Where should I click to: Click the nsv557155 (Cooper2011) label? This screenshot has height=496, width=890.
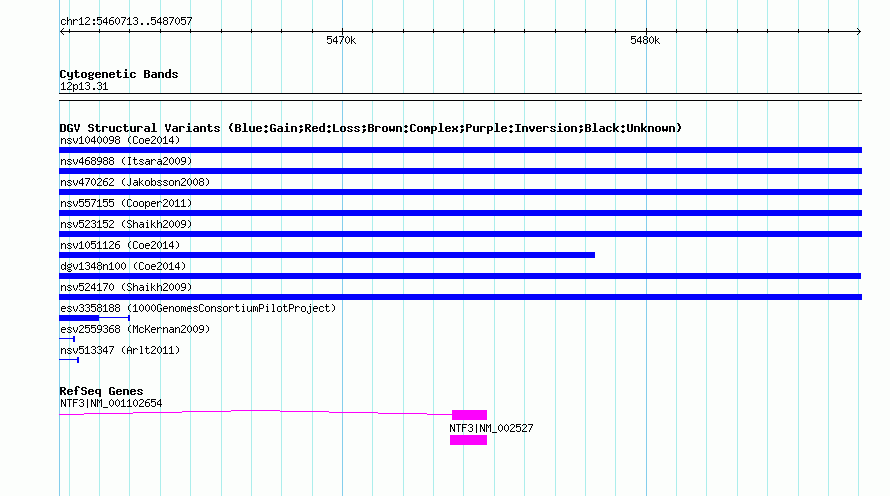coord(126,203)
